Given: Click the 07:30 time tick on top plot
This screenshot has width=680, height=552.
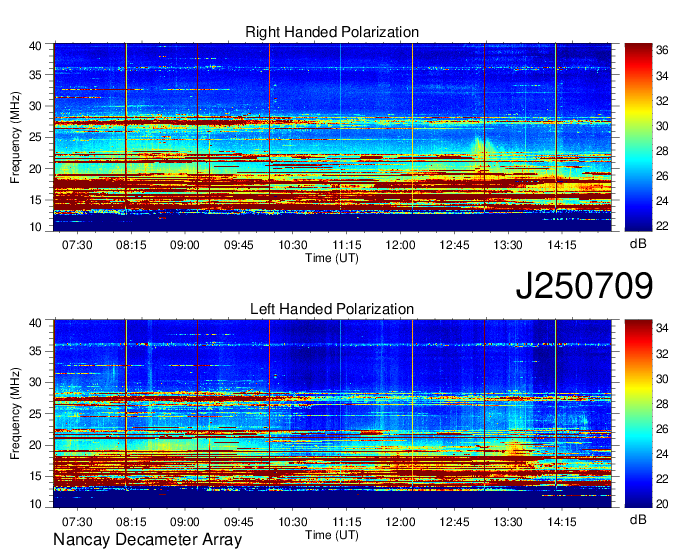Looking at the screenshot, I should tap(77, 245).
